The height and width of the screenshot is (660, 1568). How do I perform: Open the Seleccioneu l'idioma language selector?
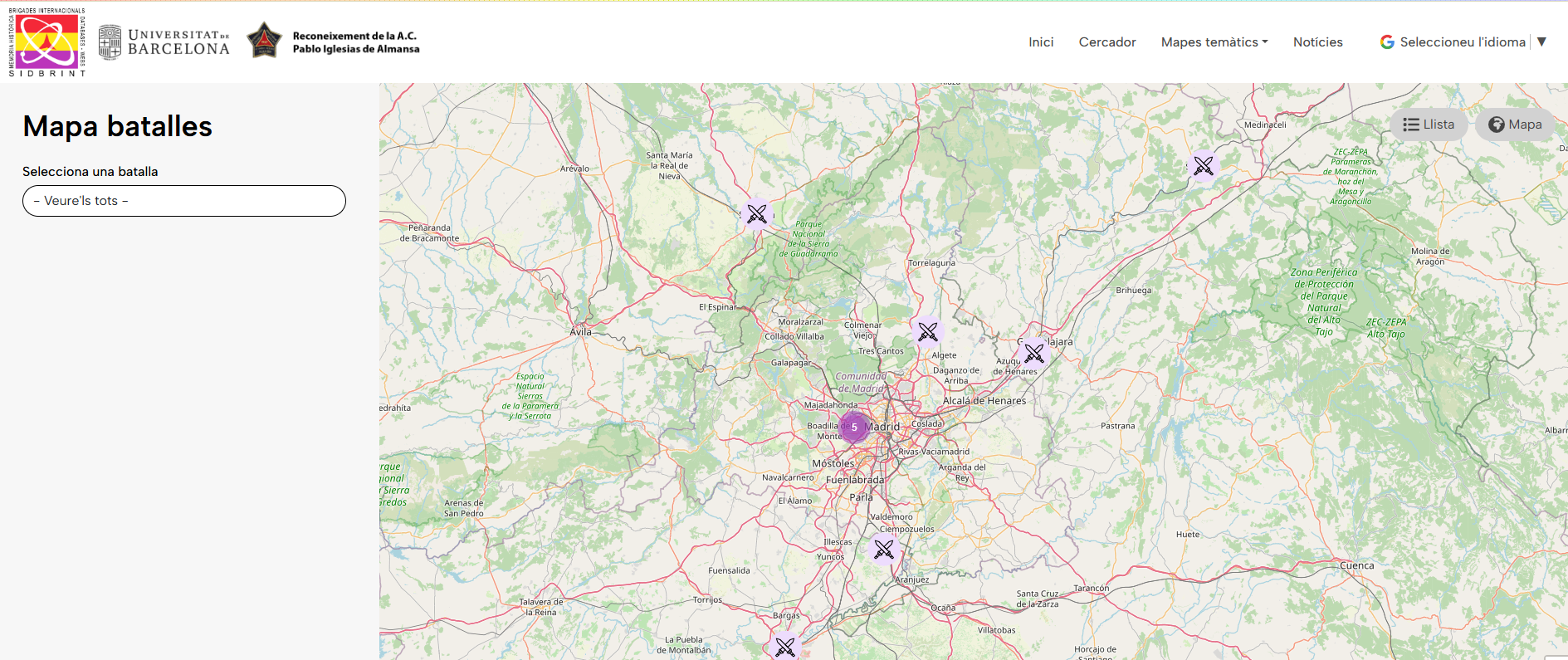pyautogui.click(x=1462, y=42)
